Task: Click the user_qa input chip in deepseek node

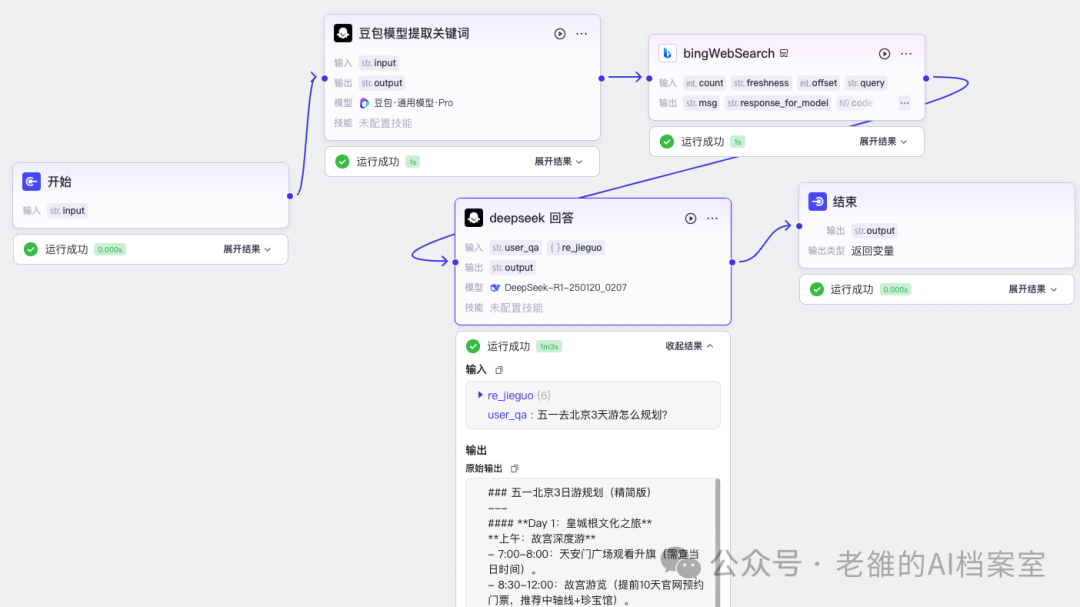Action: pos(516,247)
